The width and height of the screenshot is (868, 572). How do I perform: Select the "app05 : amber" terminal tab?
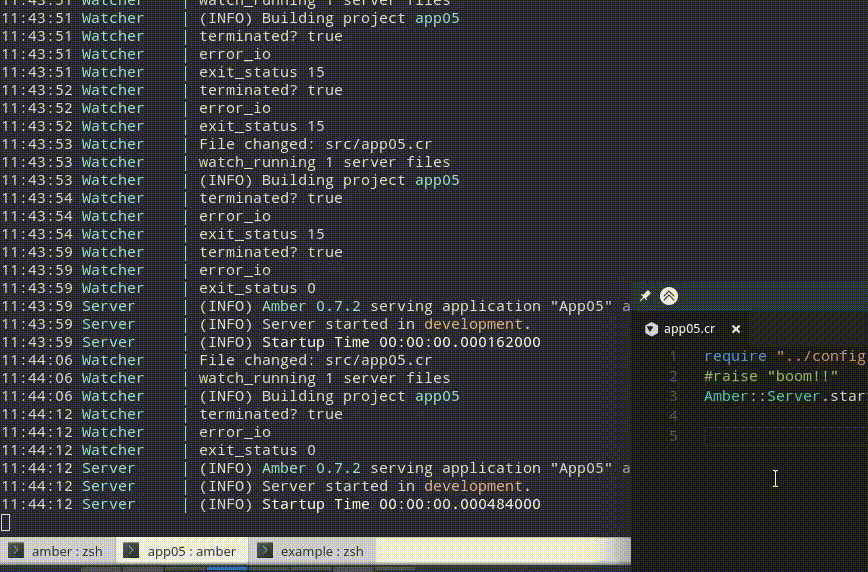182,551
